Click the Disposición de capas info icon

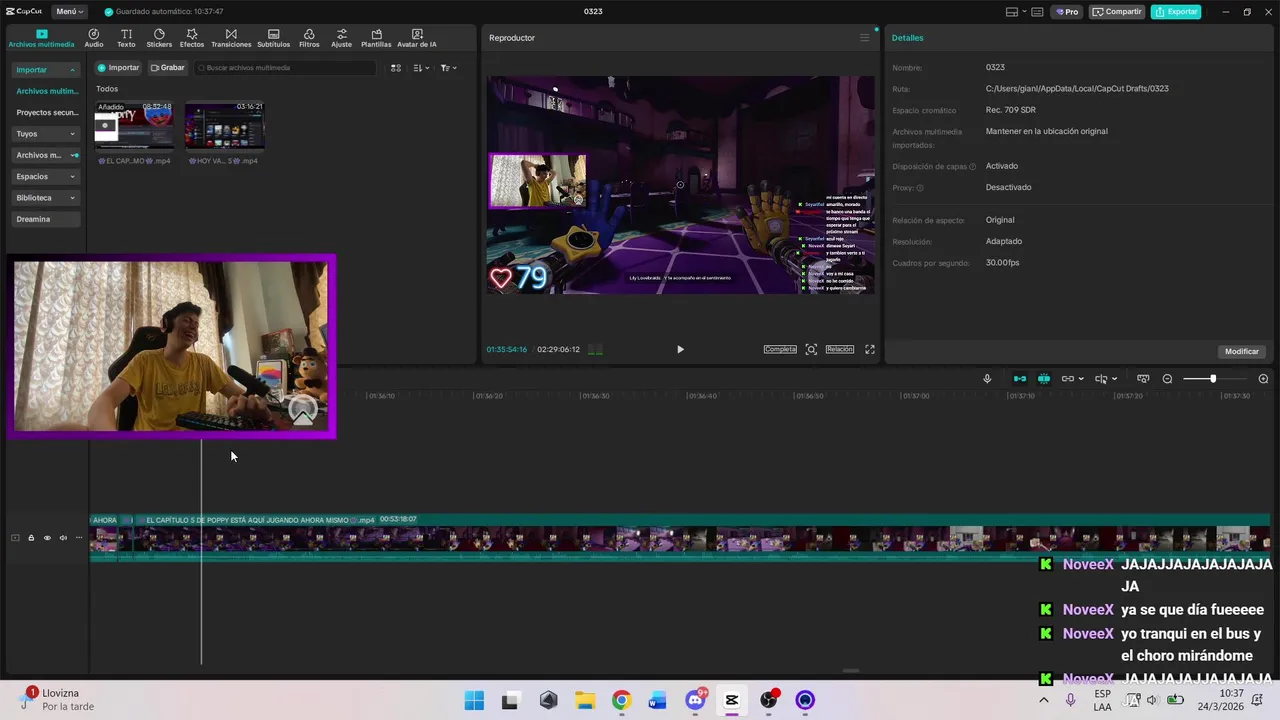(972, 167)
